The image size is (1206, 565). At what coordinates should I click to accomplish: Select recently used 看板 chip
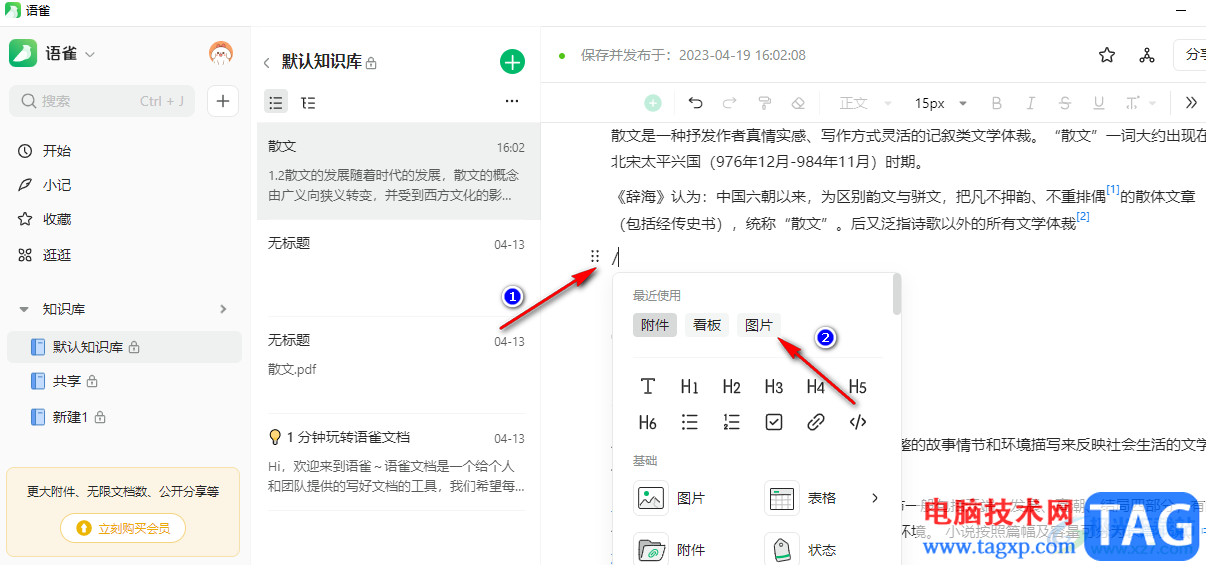707,325
